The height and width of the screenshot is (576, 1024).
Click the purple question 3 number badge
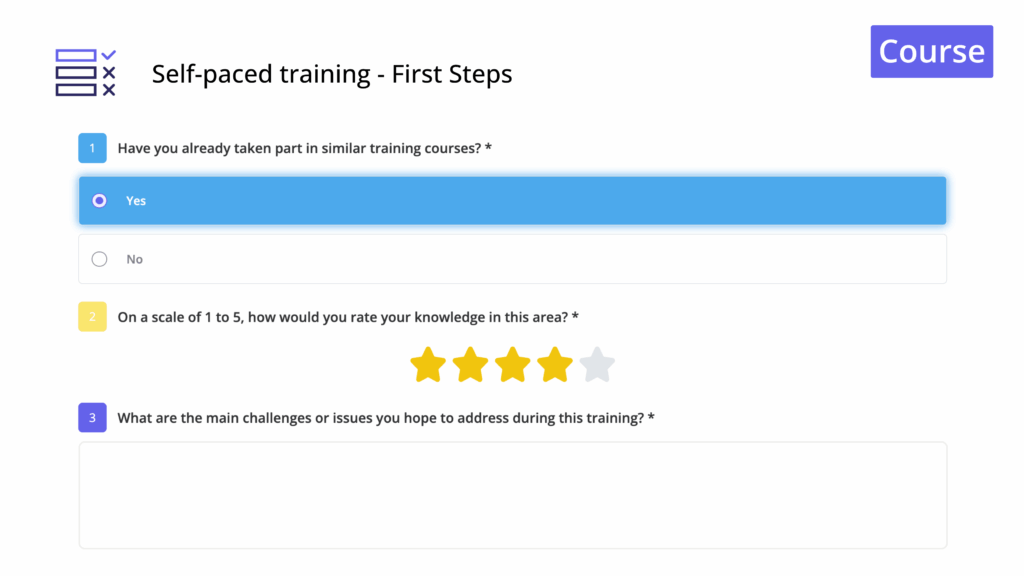[92, 418]
